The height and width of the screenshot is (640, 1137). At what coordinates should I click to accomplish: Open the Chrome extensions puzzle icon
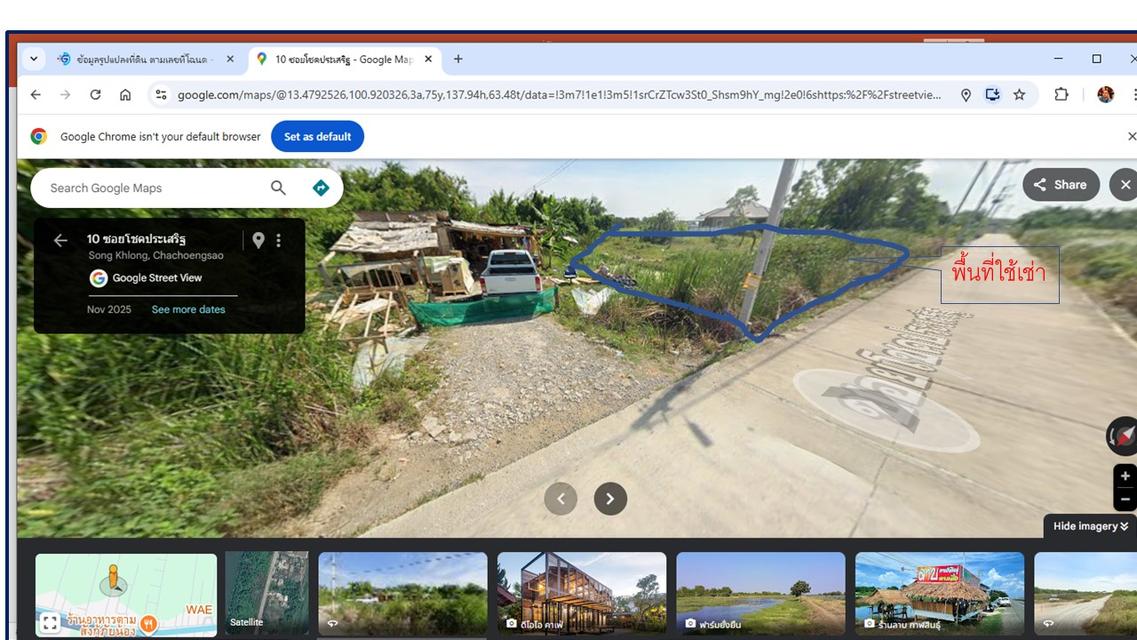pos(1061,95)
